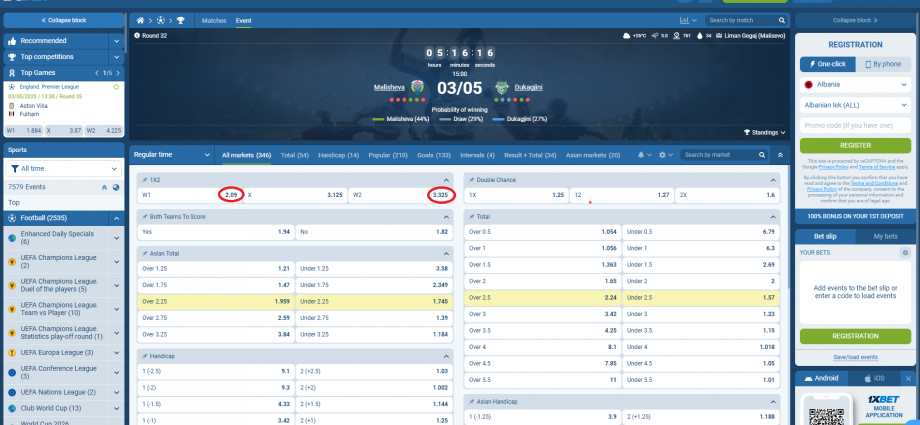Switch to the Matches tab
The image size is (920, 425).
(x=214, y=21)
